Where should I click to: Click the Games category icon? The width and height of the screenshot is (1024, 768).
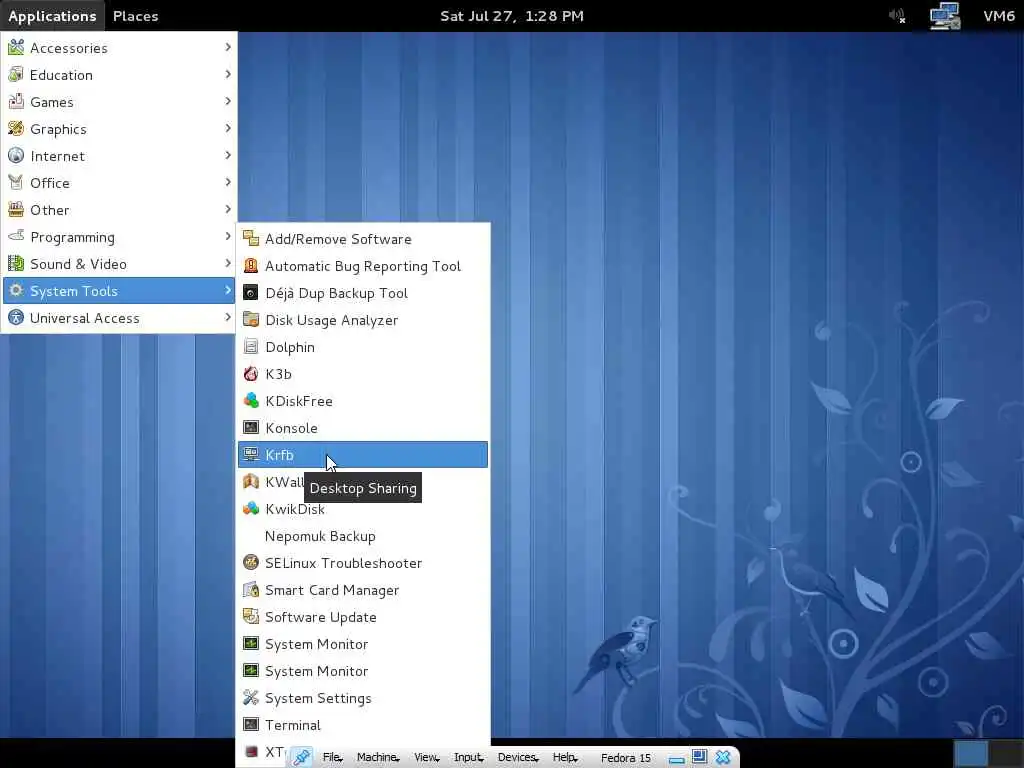[x=16, y=101]
